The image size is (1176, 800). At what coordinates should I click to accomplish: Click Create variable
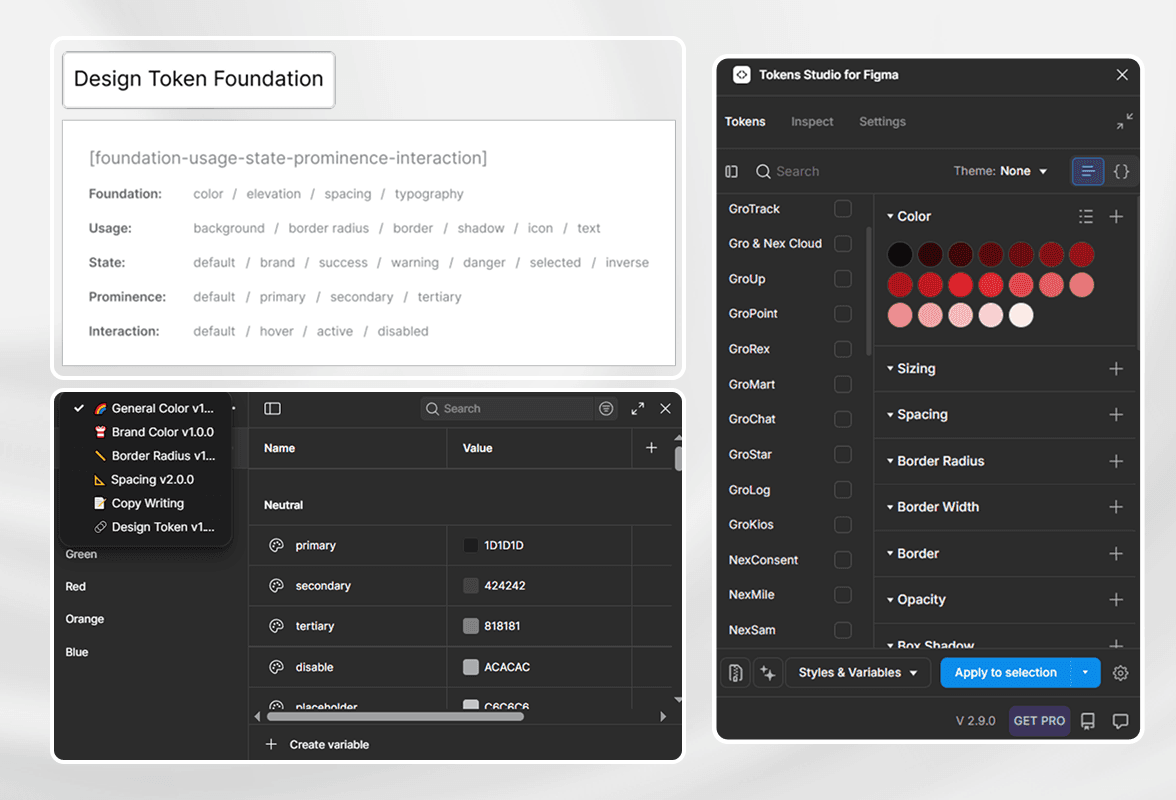tap(317, 745)
